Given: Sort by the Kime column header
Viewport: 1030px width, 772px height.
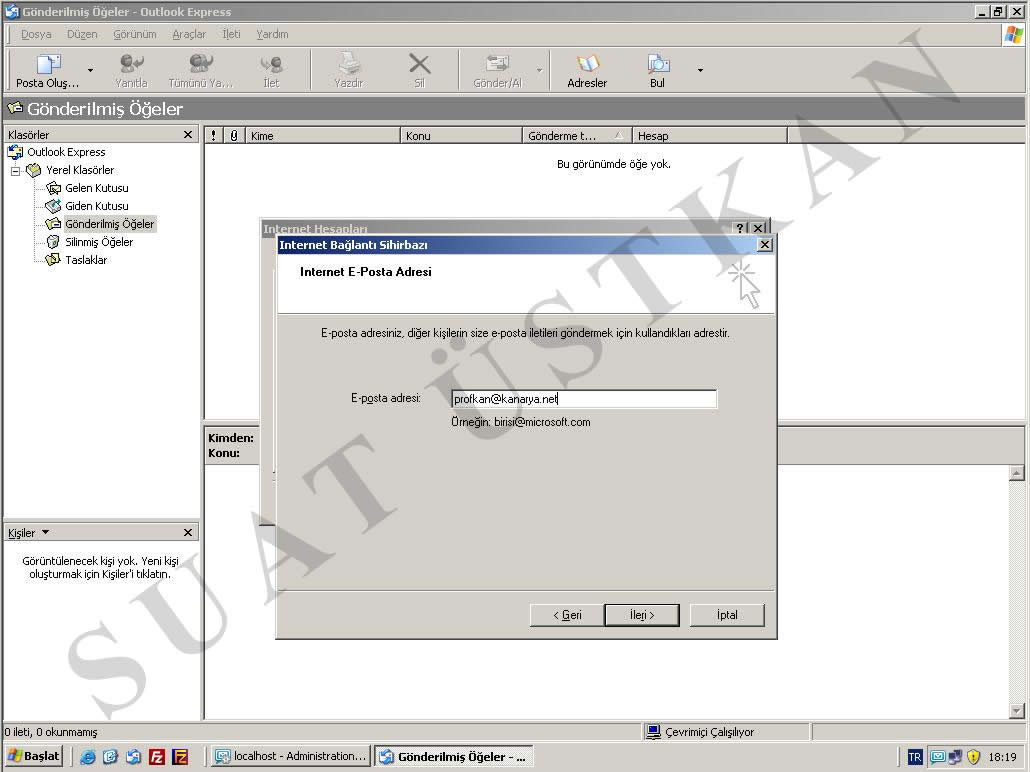Looking at the screenshot, I should [x=323, y=135].
